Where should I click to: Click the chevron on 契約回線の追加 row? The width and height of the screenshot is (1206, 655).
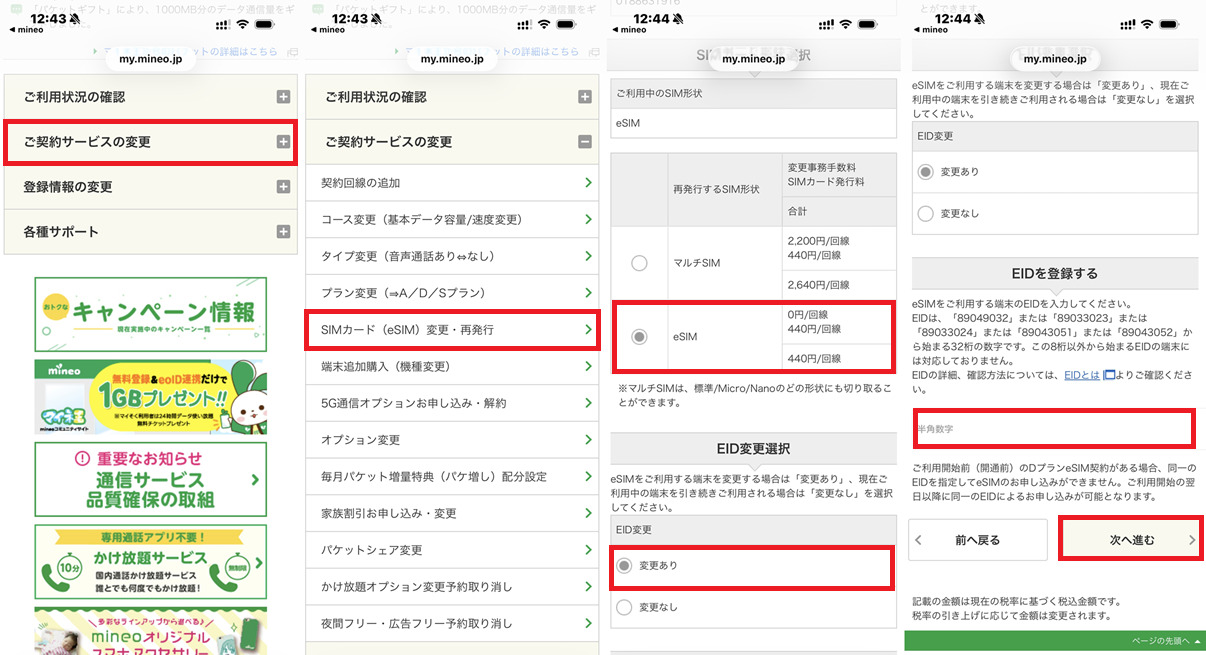coord(587,183)
